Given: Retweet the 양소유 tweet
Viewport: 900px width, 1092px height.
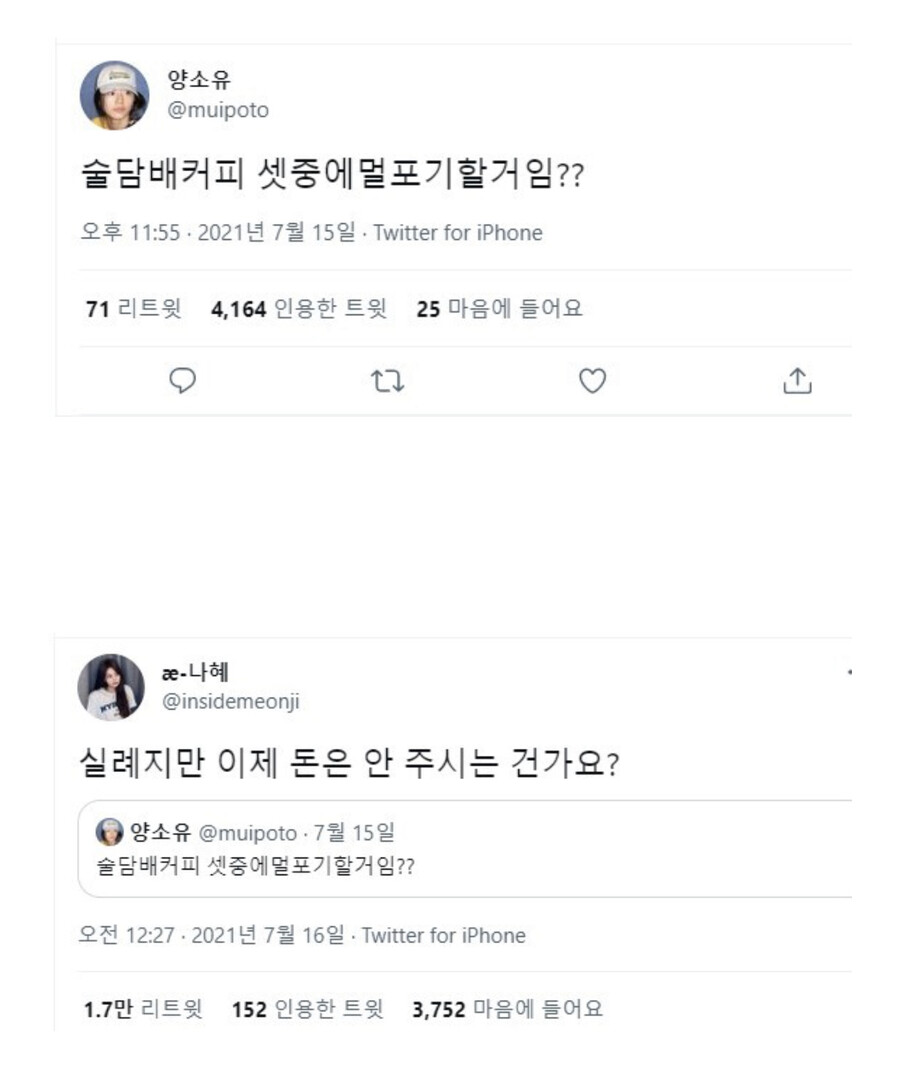Looking at the screenshot, I should pyautogui.click(x=387, y=380).
